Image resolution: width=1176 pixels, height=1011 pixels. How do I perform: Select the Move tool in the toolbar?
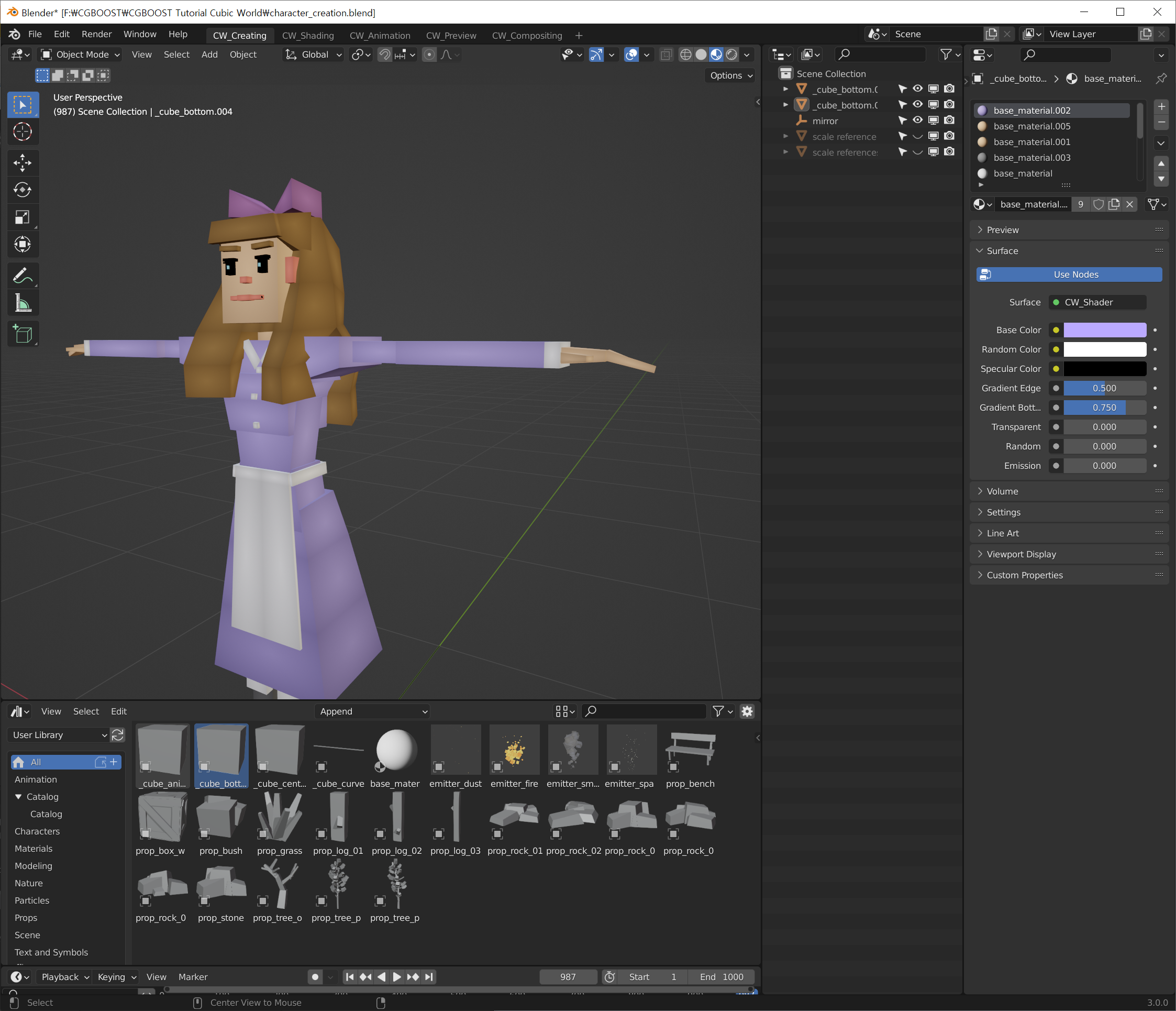tap(23, 163)
